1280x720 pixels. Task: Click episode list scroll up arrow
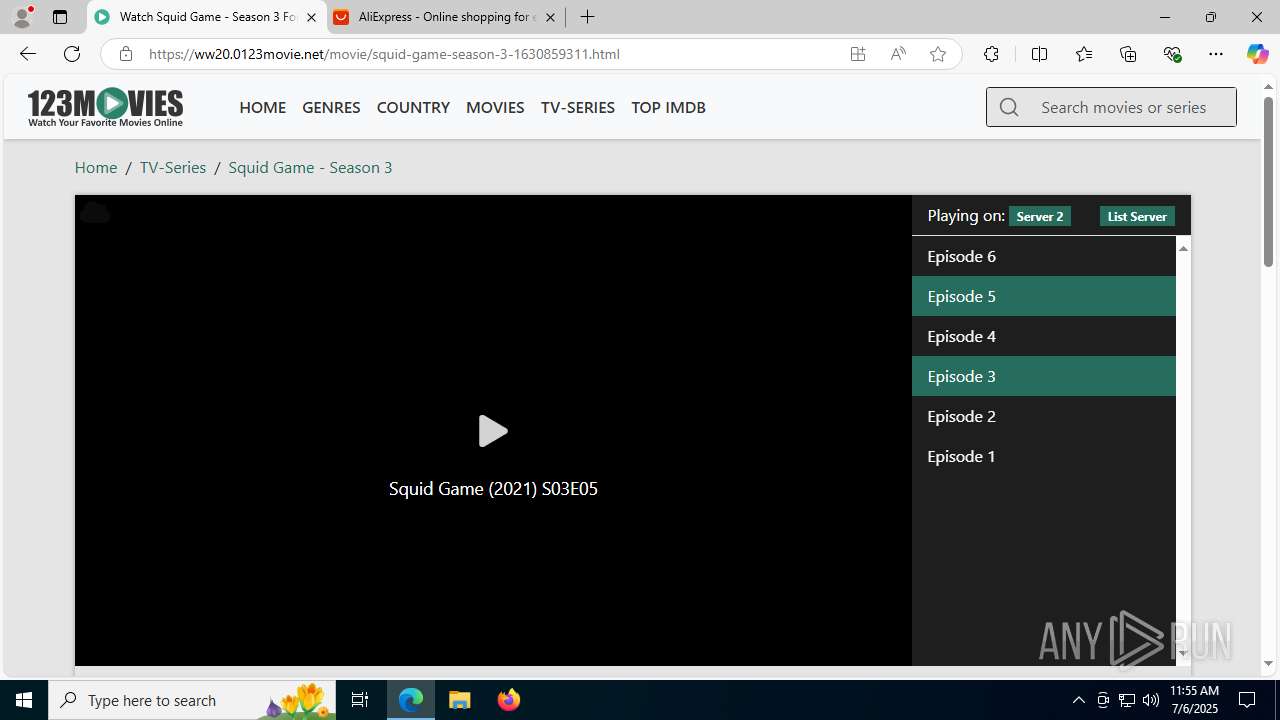pos(1183,247)
